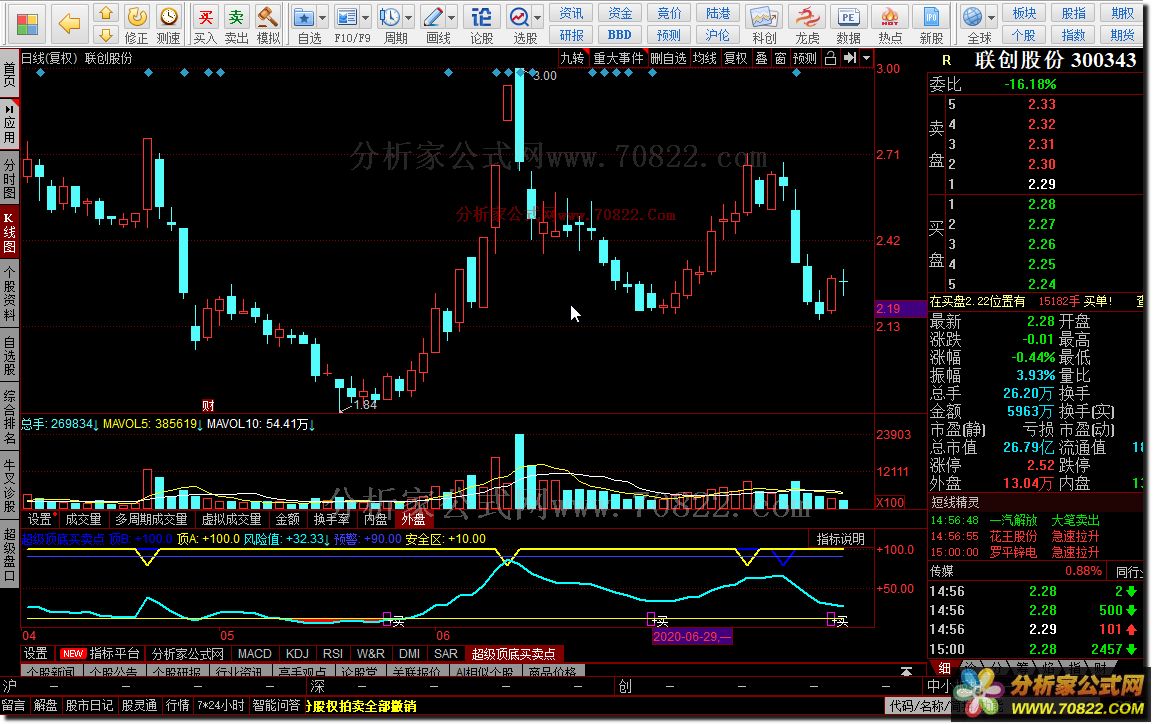
Task: Open the 数据 PE icon
Action: click(848, 16)
